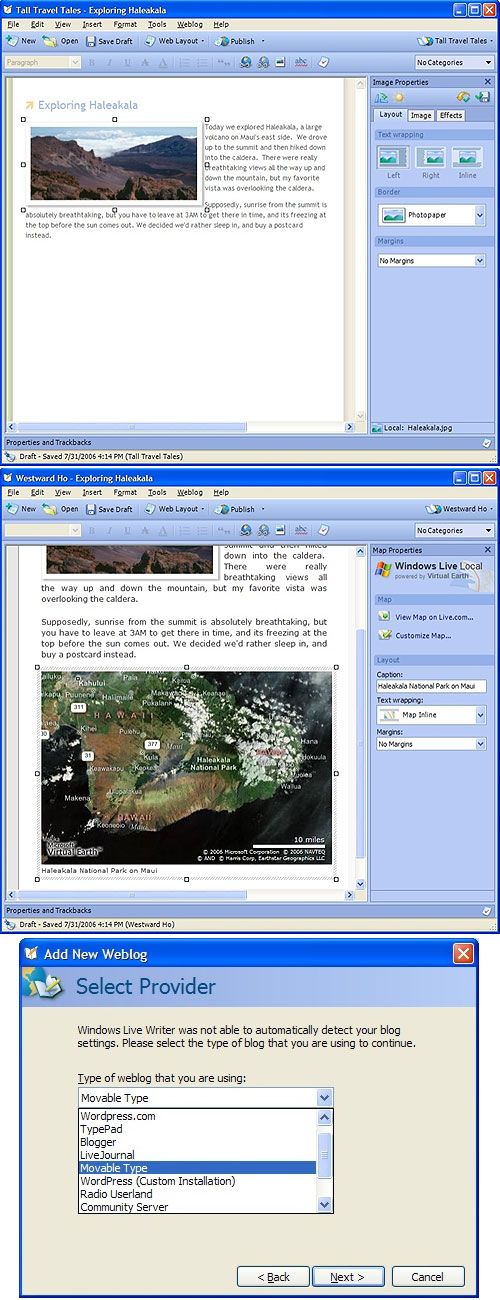The width and height of the screenshot is (500, 1300).
Task: Switch to Image tab in Image Properties
Action: (421, 115)
